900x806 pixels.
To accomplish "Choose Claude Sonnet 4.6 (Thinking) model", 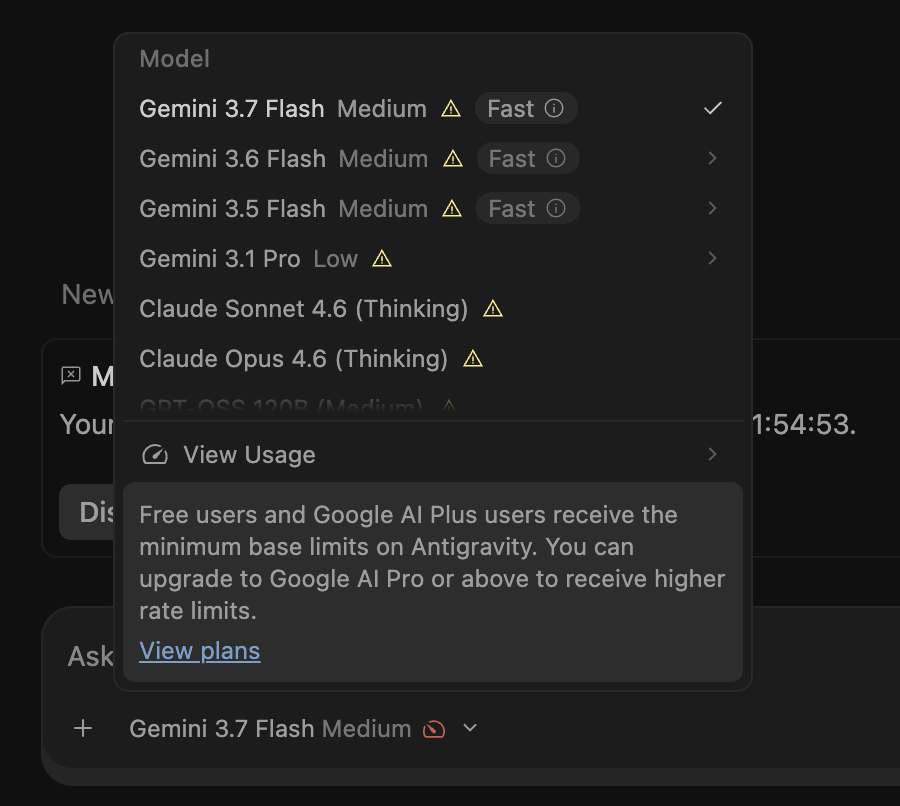I will [x=433, y=308].
